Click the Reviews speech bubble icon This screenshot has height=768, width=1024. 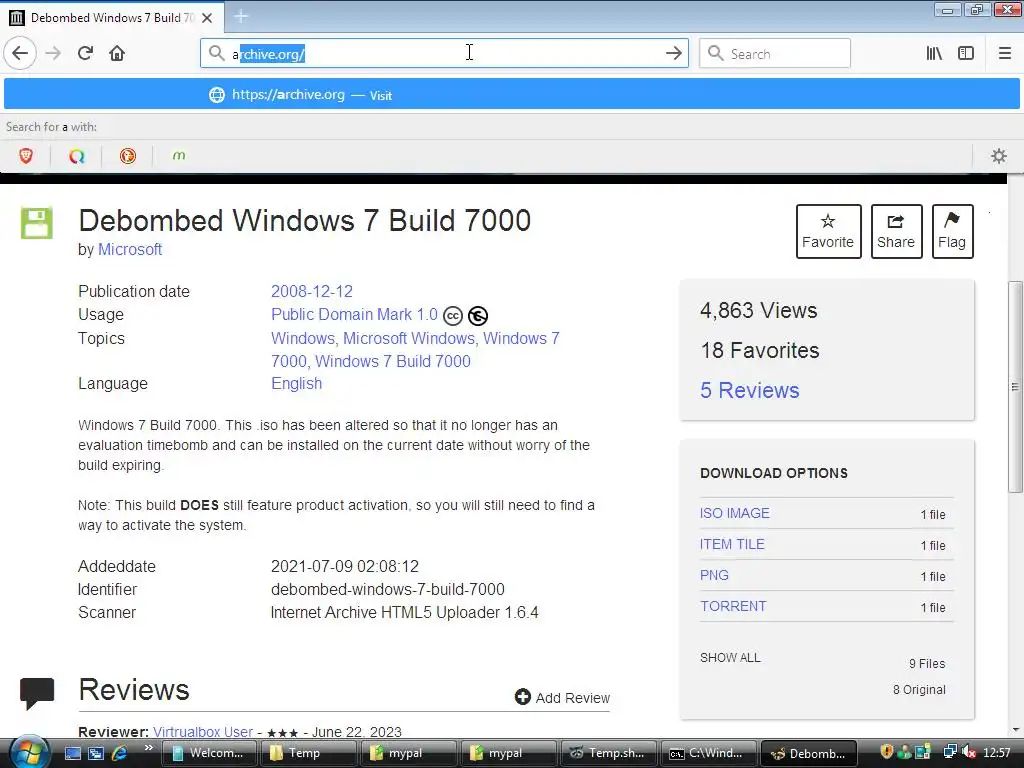(x=37, y=693)
